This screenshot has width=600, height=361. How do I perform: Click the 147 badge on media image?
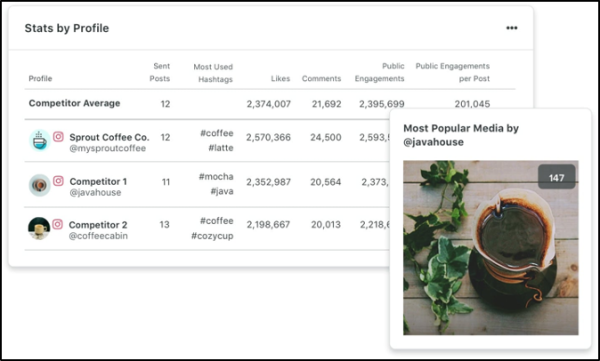pos(556,177)
